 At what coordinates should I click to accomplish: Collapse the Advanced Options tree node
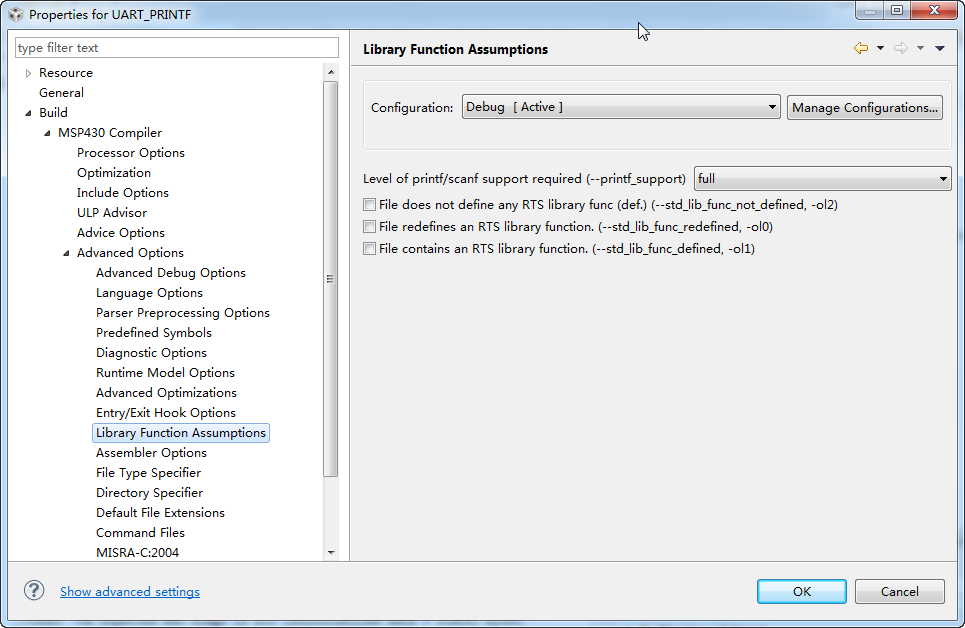pyautogui.click(x=66, y=253)
